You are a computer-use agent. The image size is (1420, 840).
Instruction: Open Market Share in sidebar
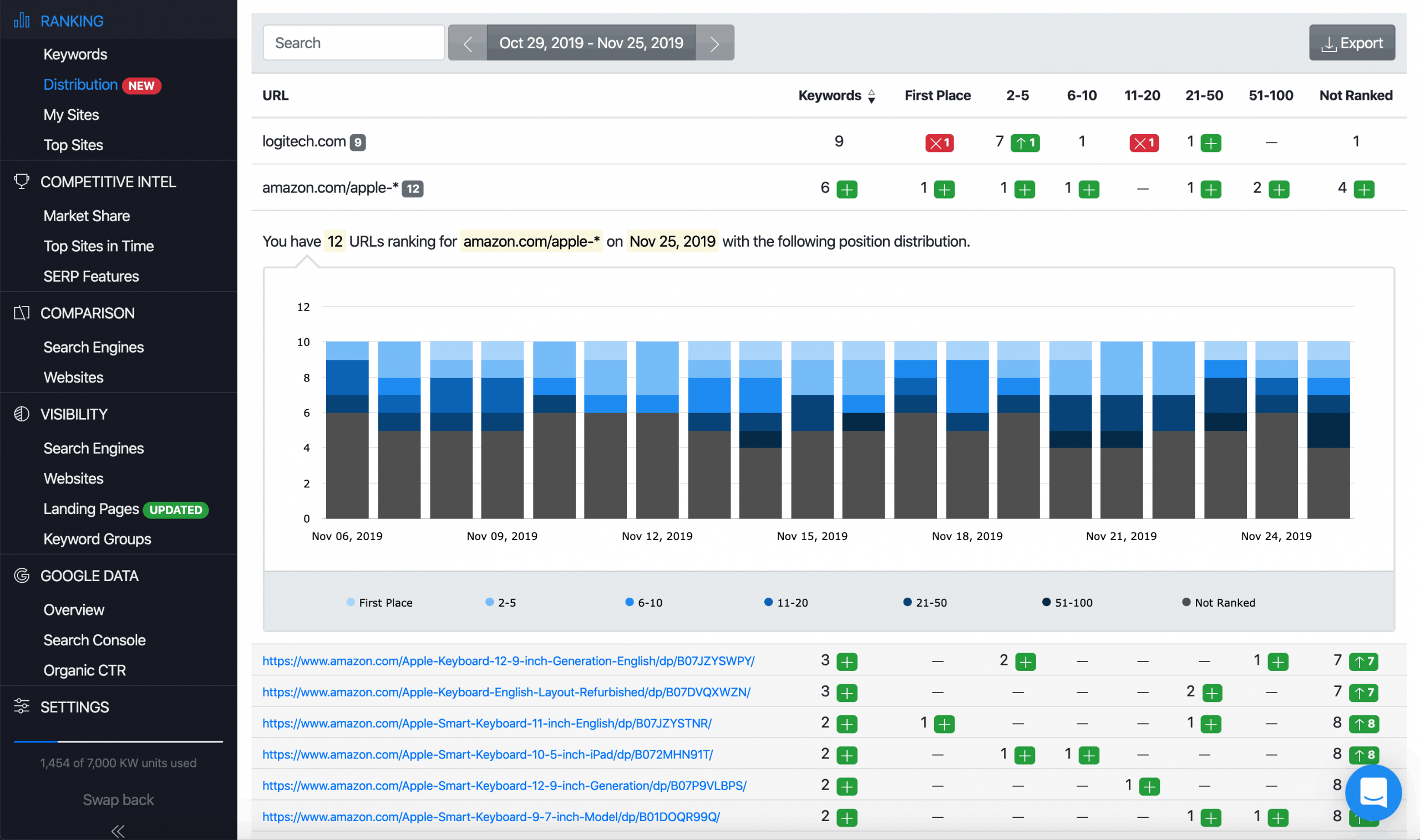(x=87, y=216)
